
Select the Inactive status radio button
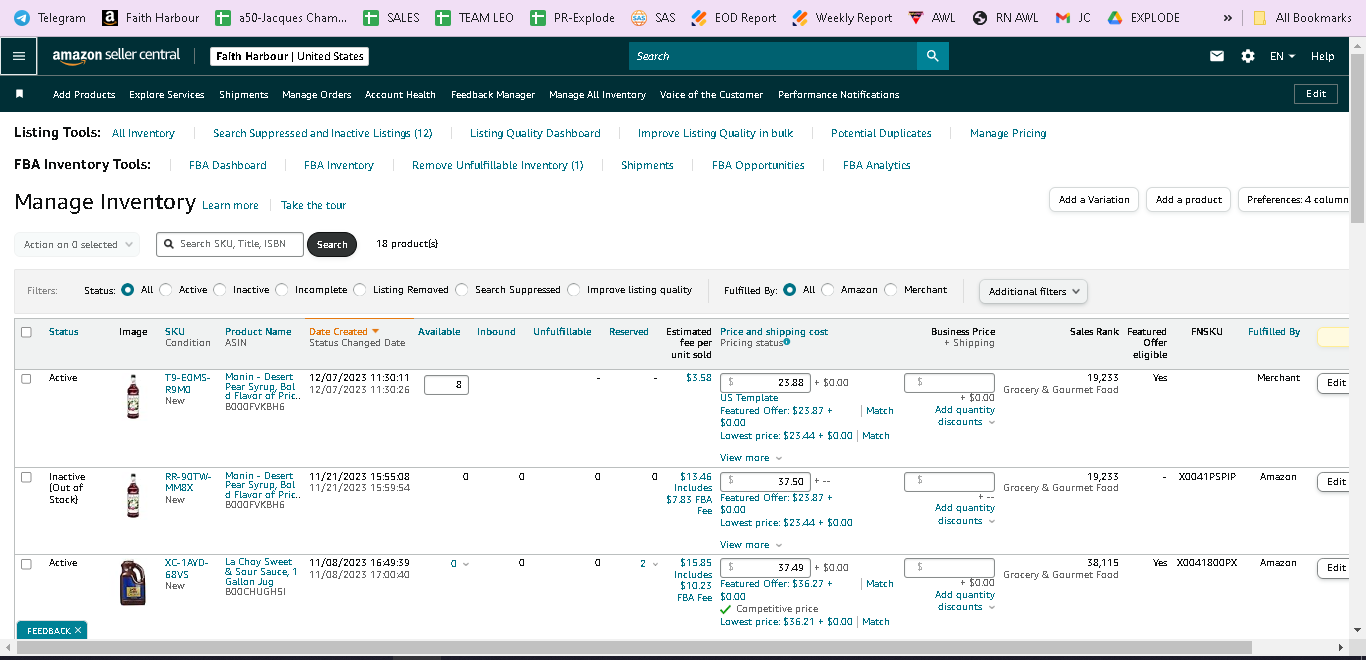[220, 290]
